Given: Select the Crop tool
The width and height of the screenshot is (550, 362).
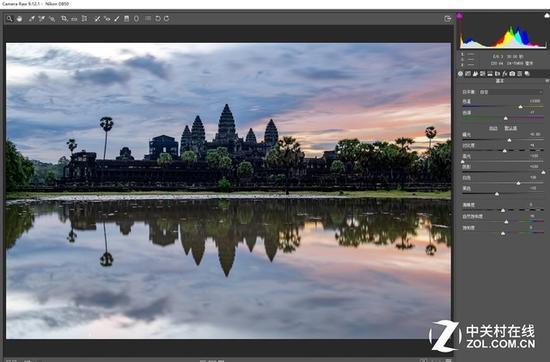Looking at the screenshot, I should click(64, 19).
